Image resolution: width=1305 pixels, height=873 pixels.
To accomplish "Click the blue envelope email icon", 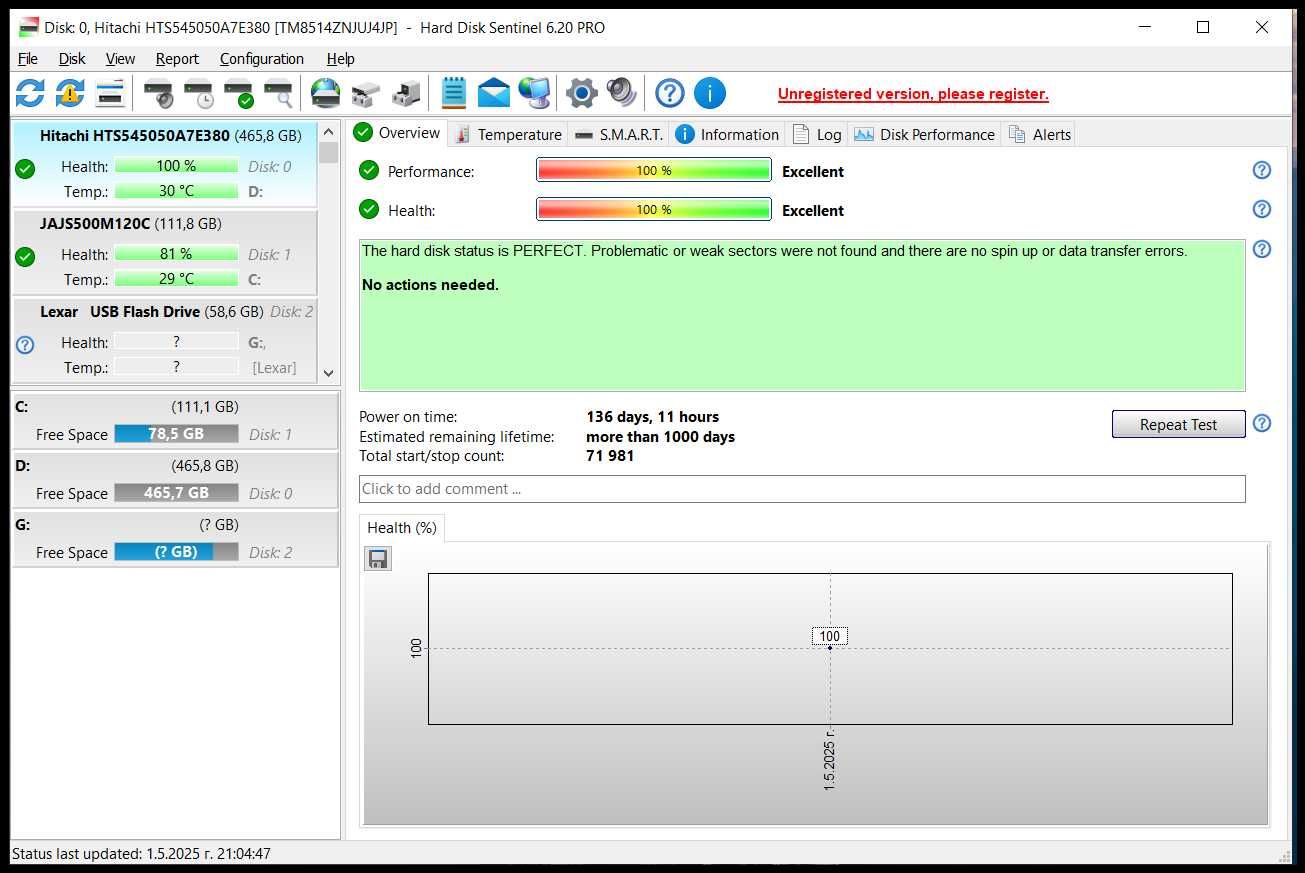I will (x=493, y=94).
